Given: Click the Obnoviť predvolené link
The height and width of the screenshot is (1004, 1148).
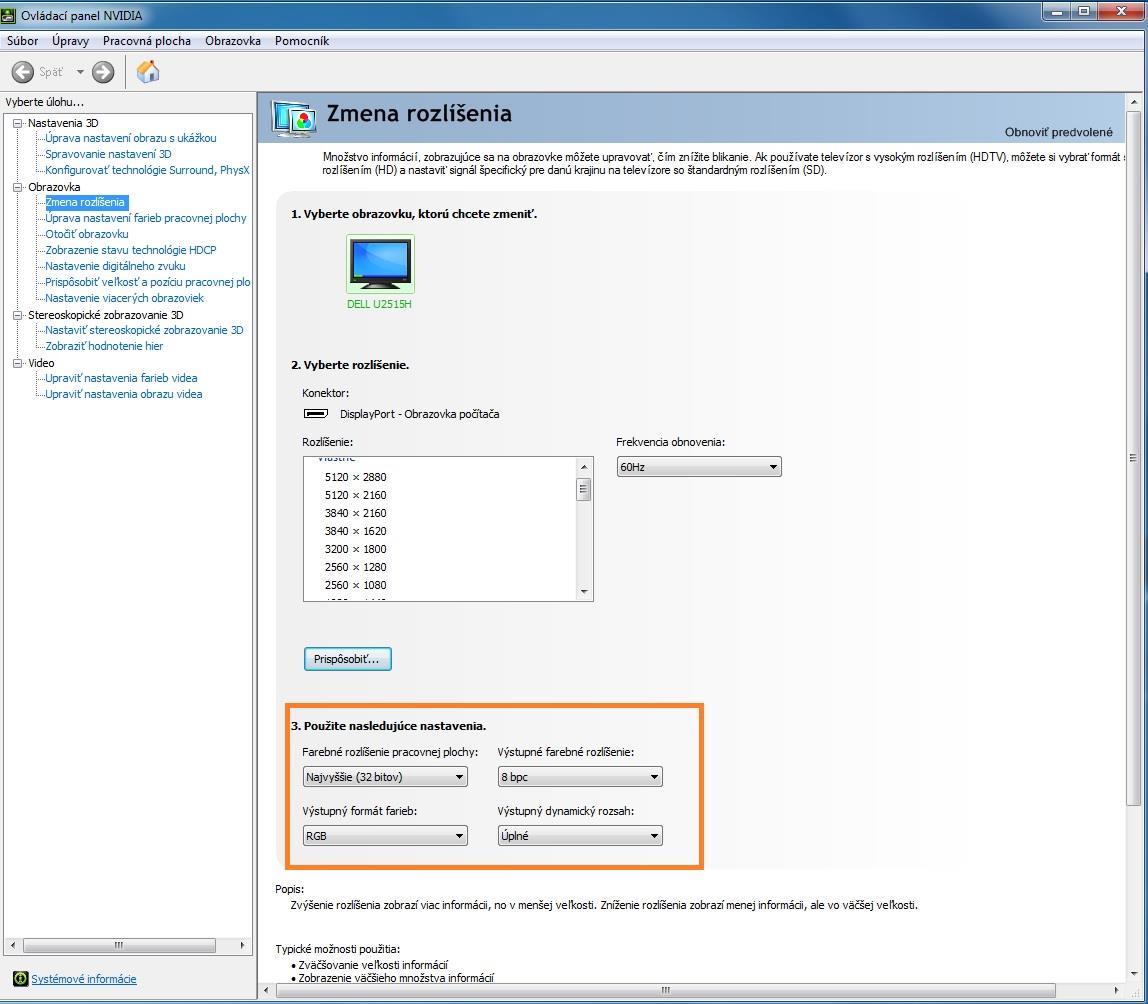Looking at the screenshot, I should (1058, 132).
